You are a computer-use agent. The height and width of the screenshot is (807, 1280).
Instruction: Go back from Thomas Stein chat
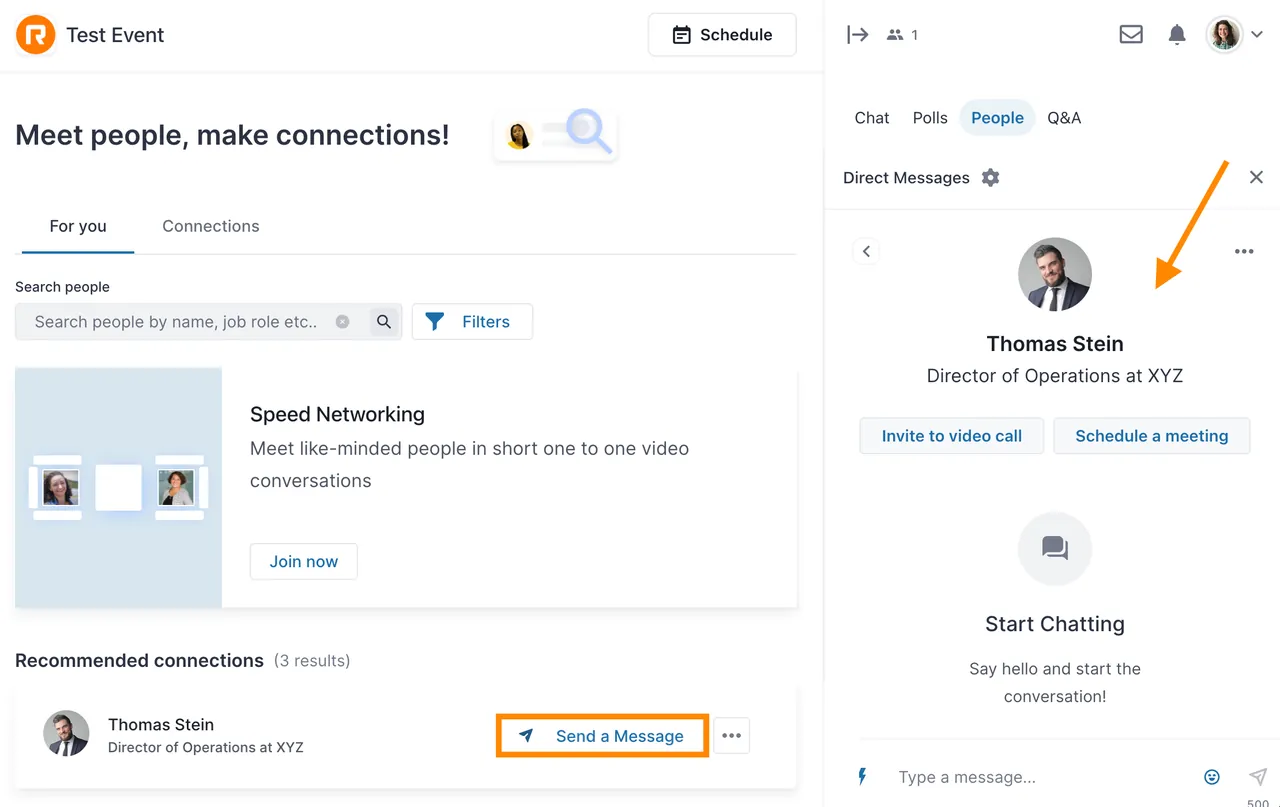coord(867,251)
